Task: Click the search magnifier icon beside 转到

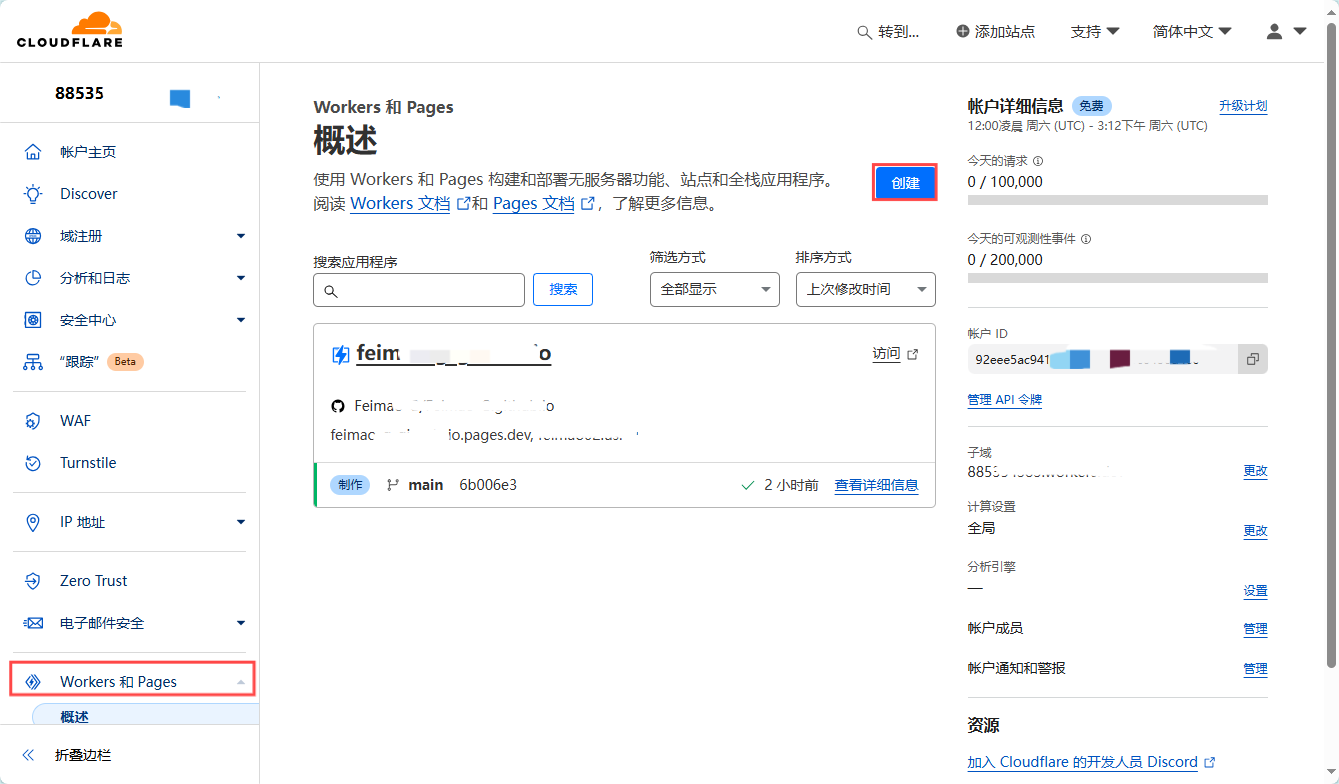Action: [x=865, y=32]
